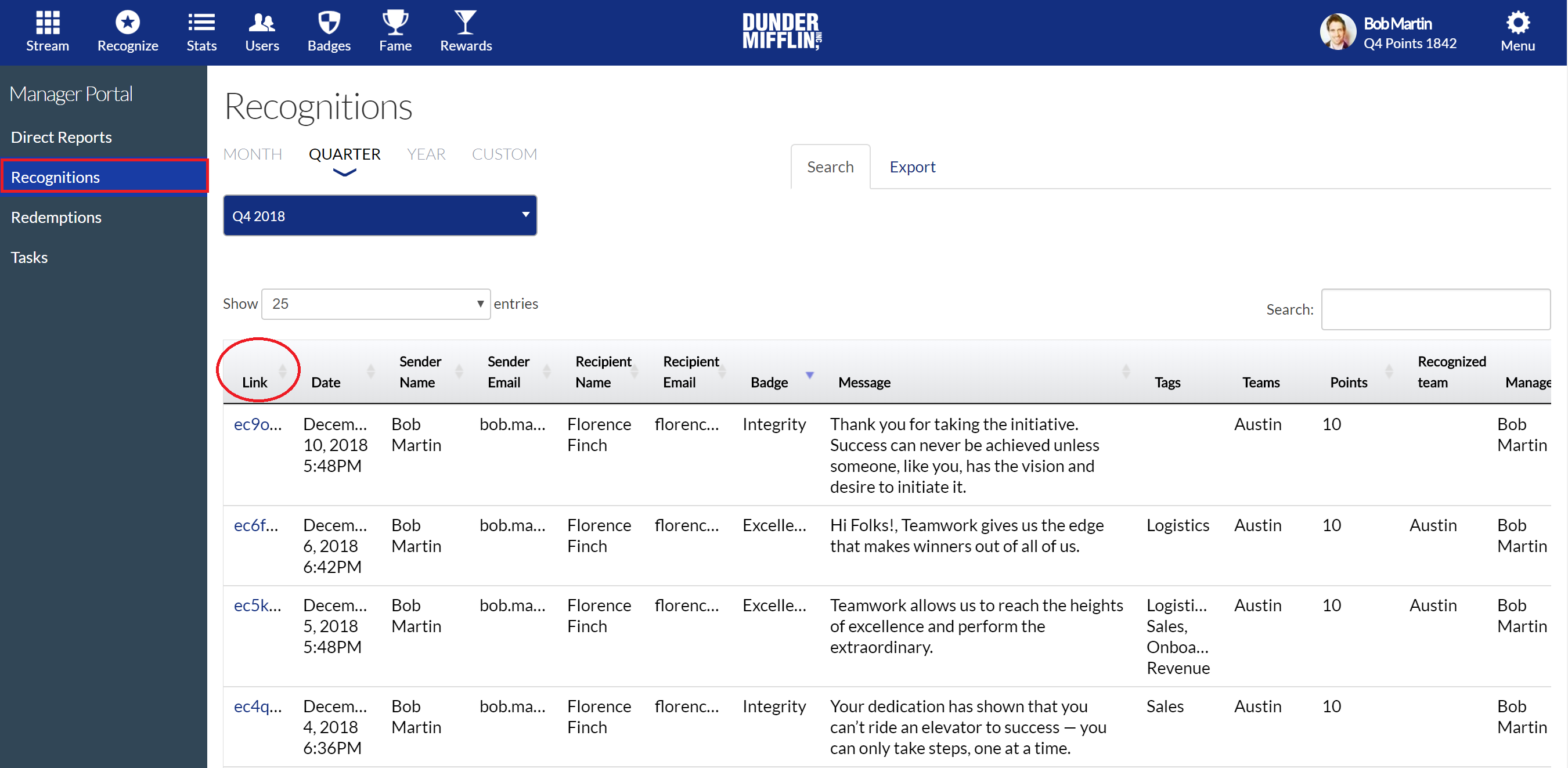The image size is (1568, 768).
Task: Click the Recognitions page heading
Action: [x=318, y=106]
